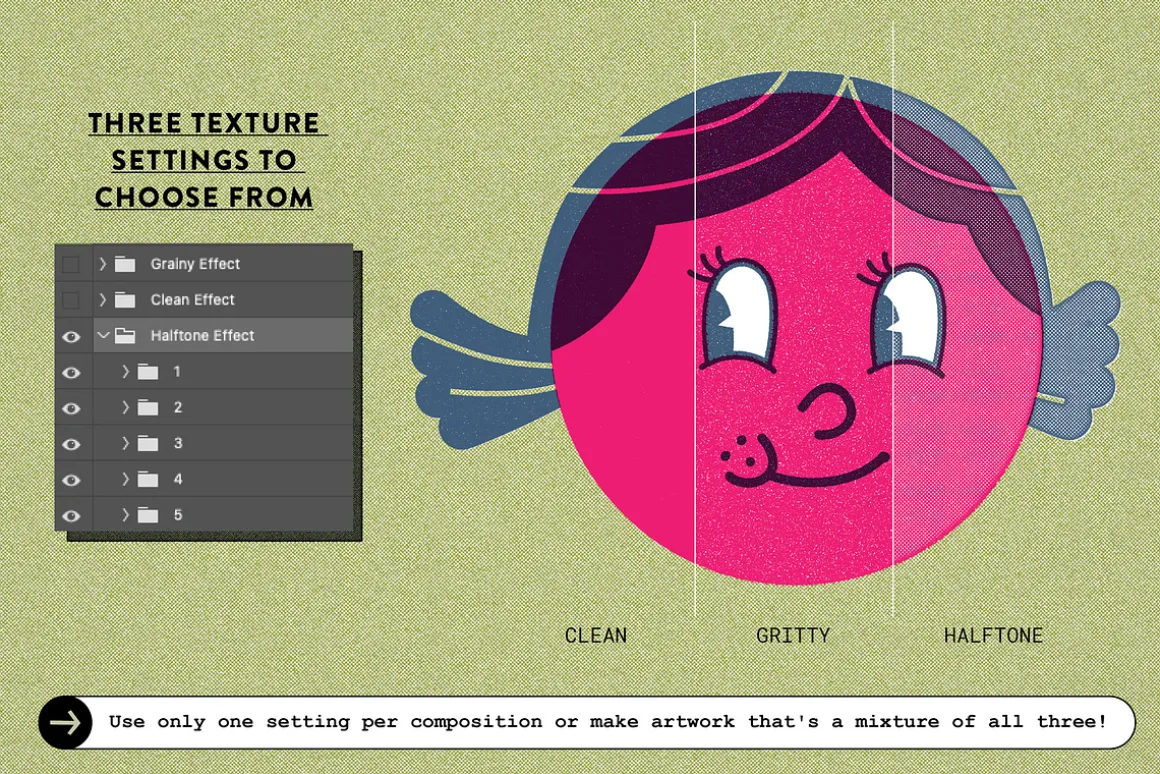Show the Grainy Effect layer group
This screenshot has height=774, width=1160.
pyautogui.click(x=71, y=264)
